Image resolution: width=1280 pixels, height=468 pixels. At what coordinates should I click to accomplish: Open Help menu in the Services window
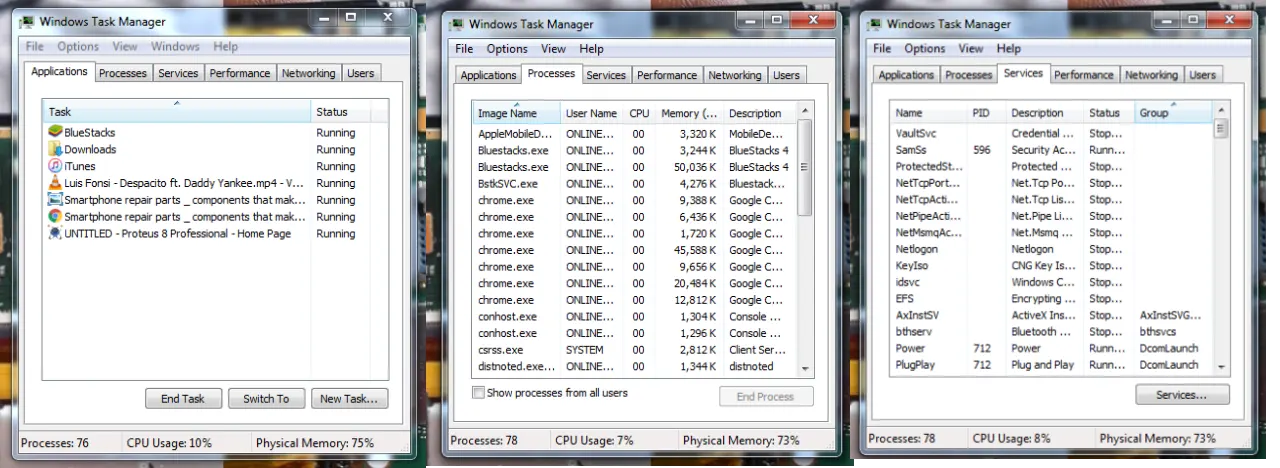[x=1009, y=48]
